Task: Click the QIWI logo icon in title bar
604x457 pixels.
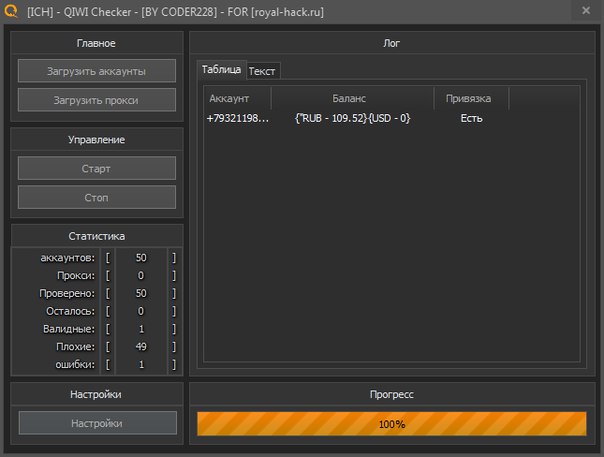Action: [12, 11]
